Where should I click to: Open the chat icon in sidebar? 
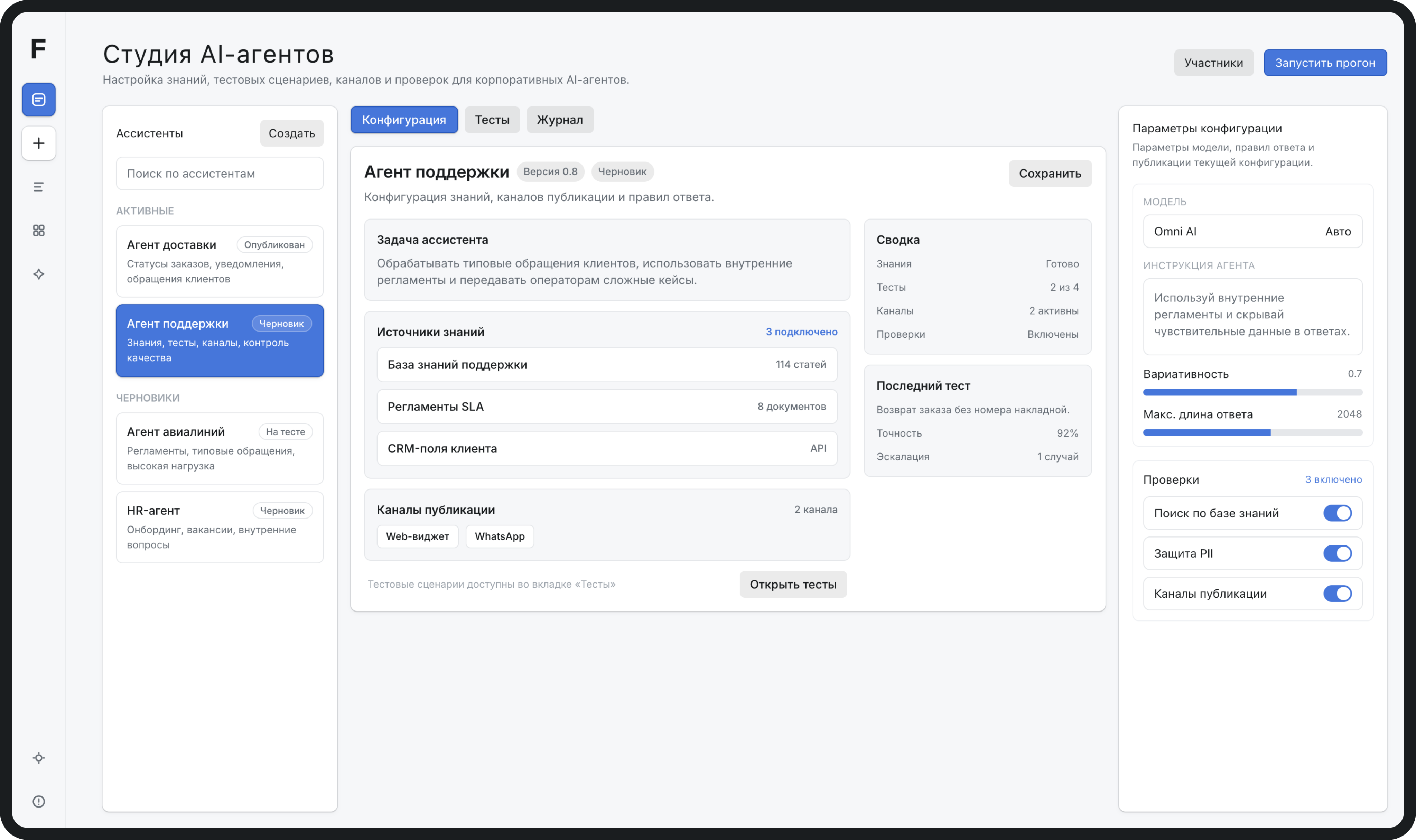(x=38, y=100)
